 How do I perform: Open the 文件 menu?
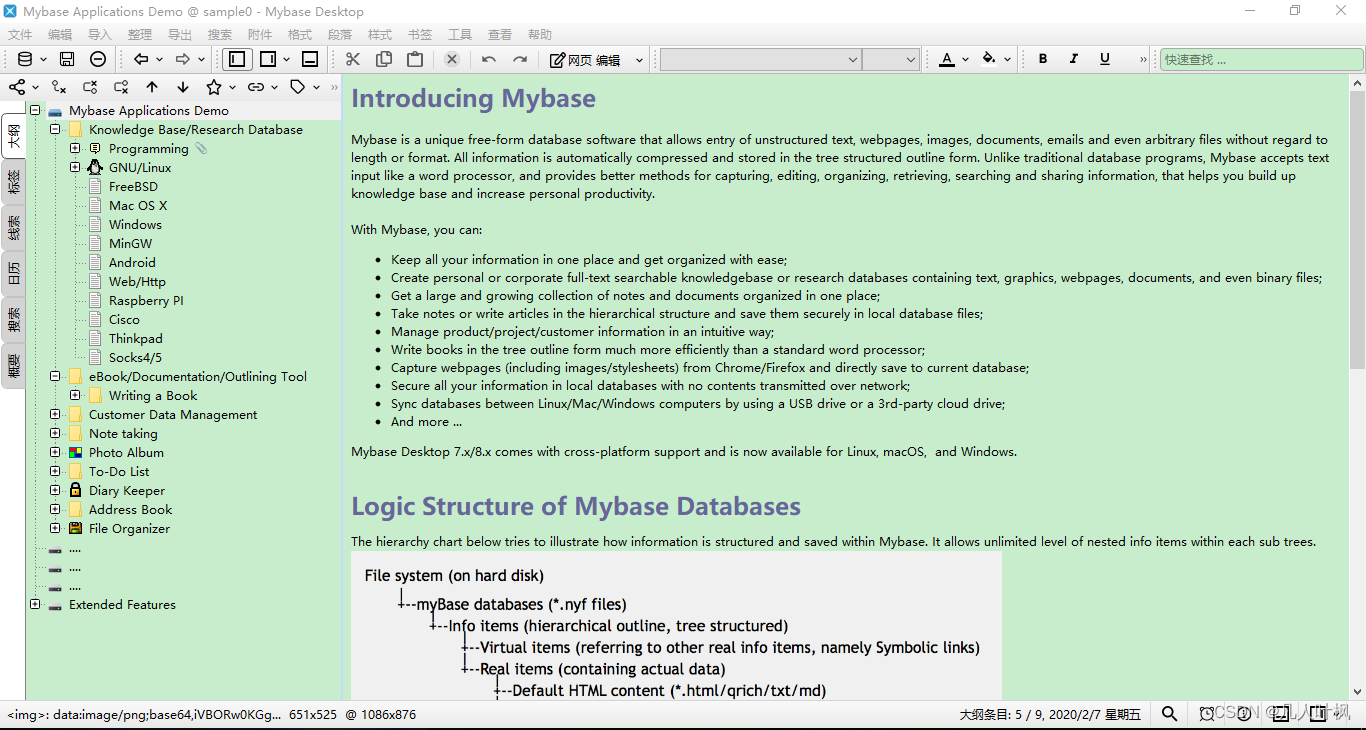(x=20, y=34)
